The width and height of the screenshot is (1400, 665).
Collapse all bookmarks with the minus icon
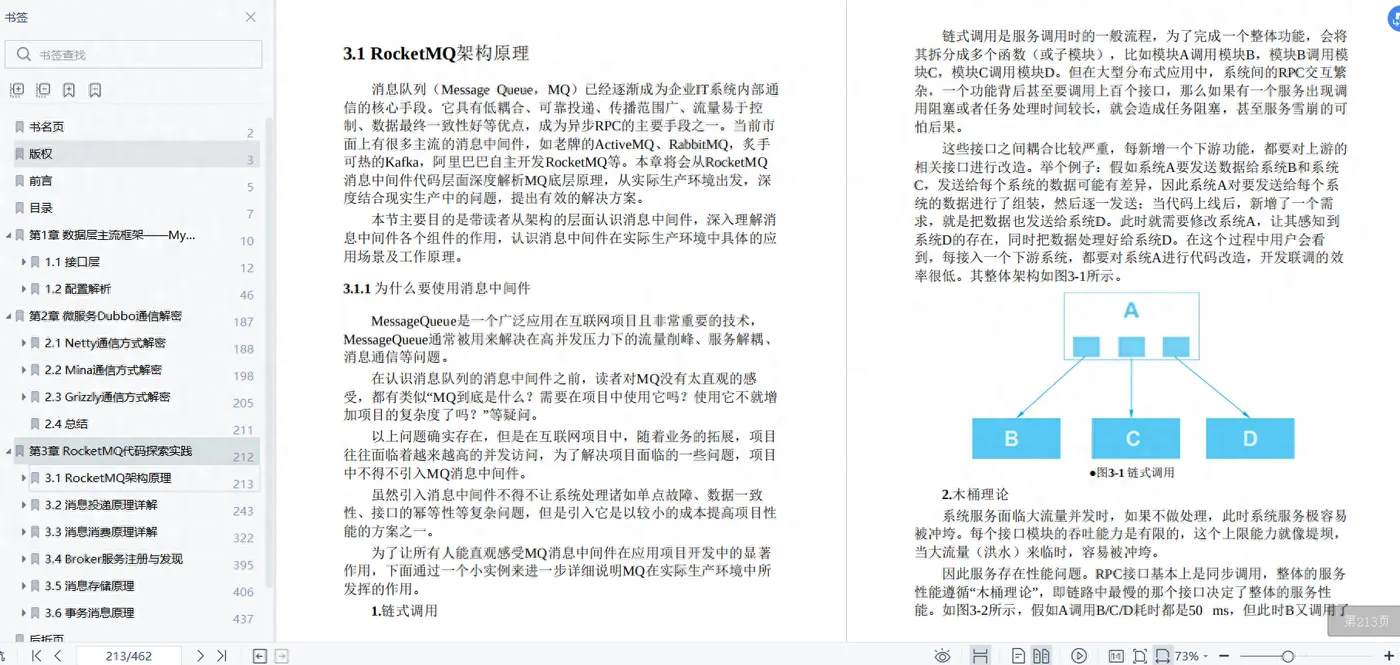43,90
